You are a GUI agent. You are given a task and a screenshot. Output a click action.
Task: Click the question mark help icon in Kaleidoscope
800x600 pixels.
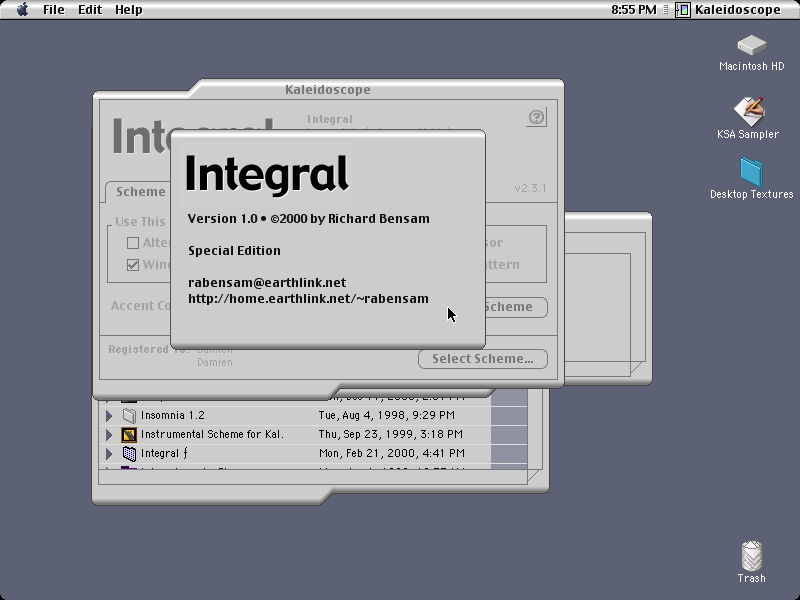(x=536, y=117)
